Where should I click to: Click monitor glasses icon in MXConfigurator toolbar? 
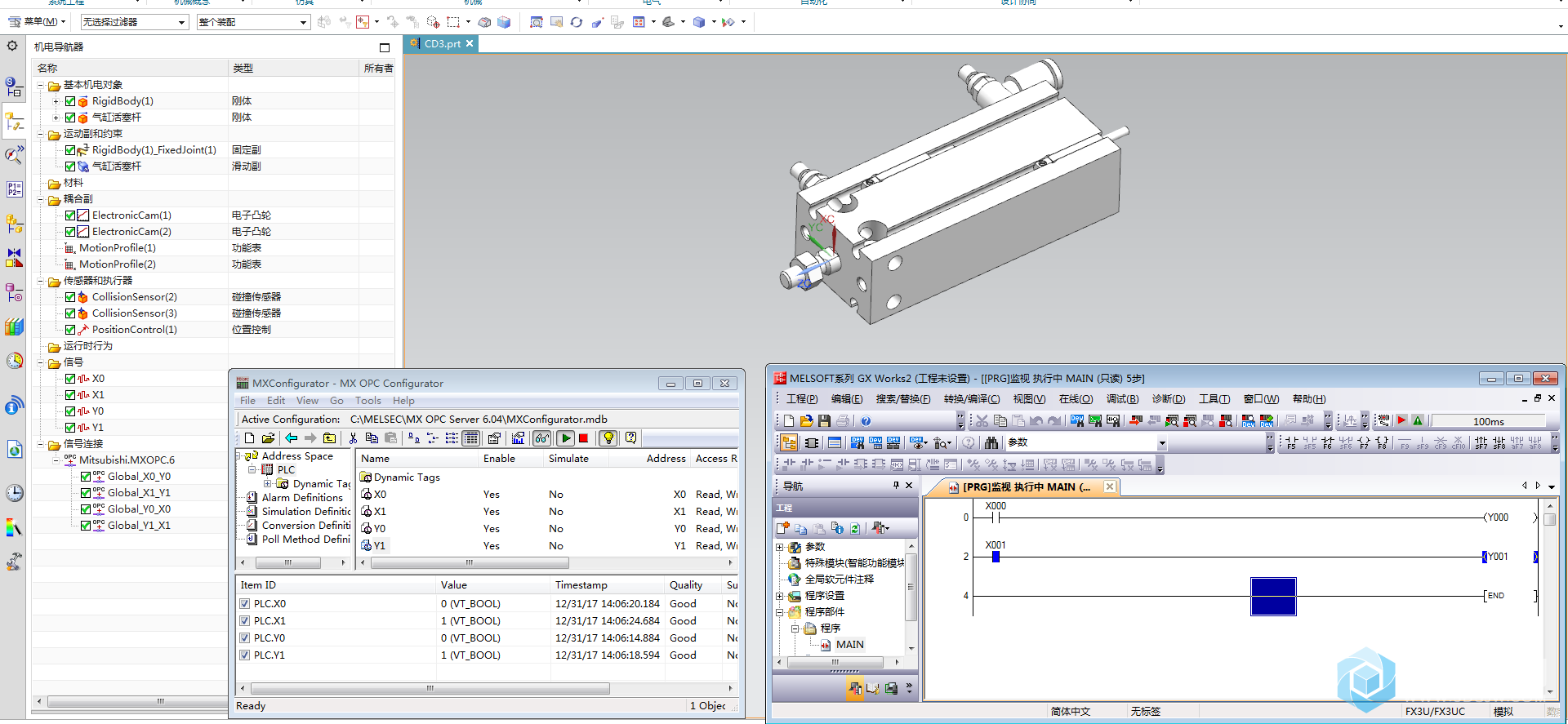click(542, 438)
